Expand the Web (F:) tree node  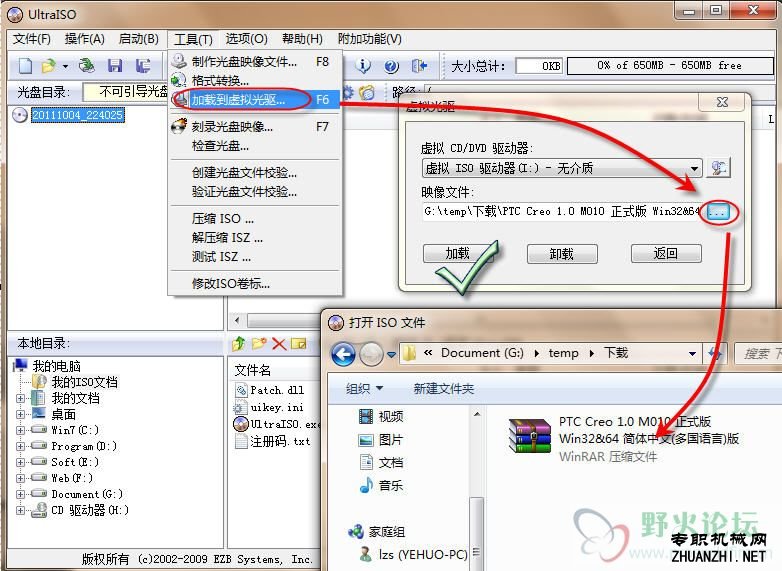[x=20, y=478]
